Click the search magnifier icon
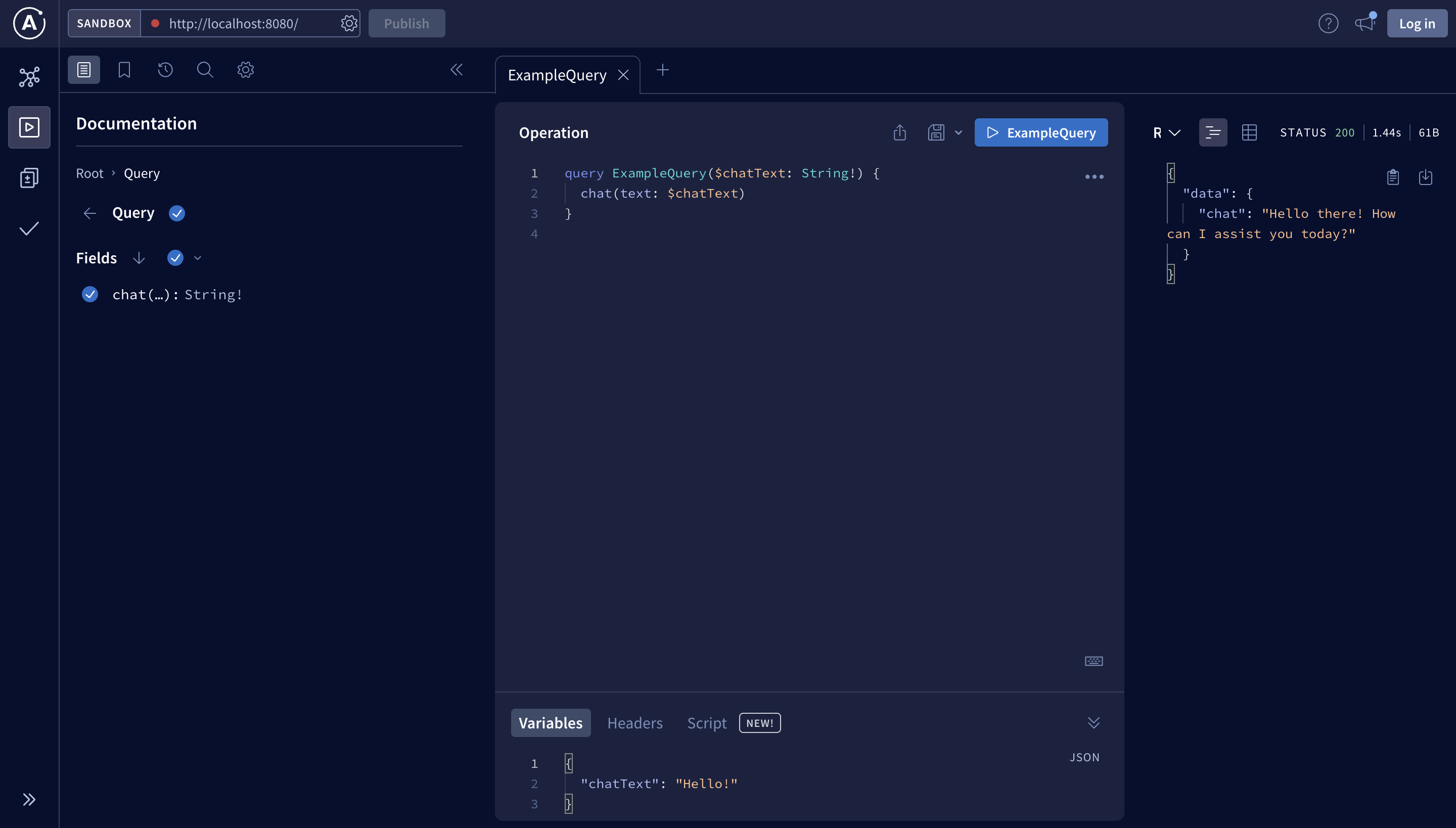 click(x=205, y=70)
